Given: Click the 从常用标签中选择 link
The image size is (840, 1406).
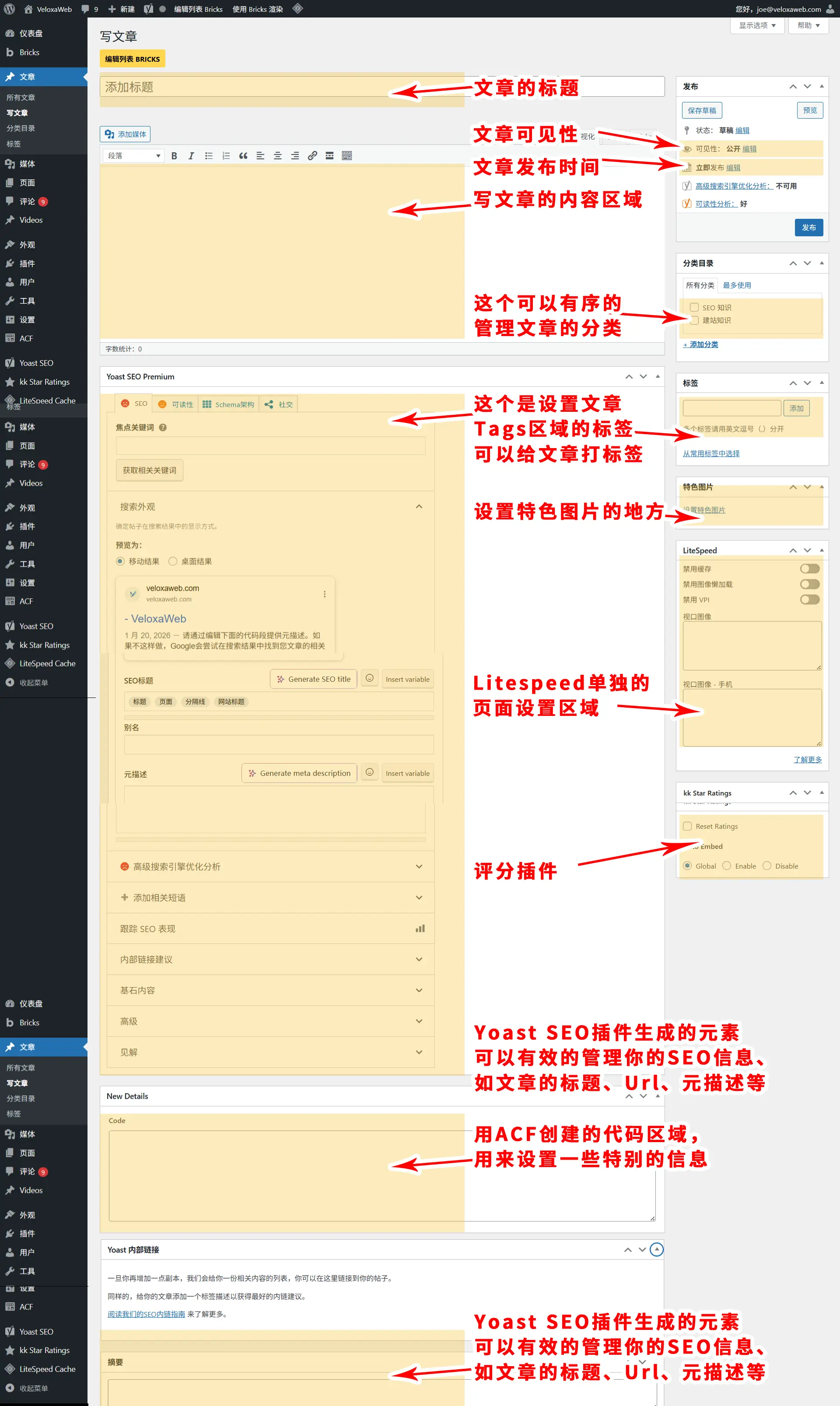Looking at the screenshot, I should point(711,453).
